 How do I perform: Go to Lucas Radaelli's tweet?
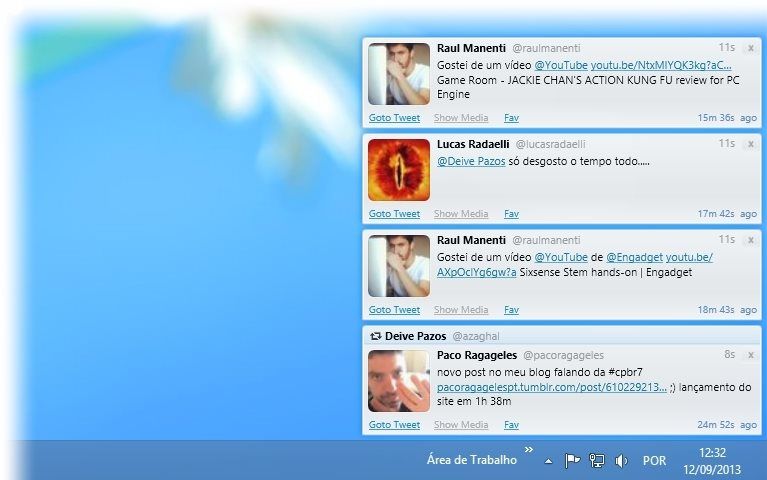point(394,214)
